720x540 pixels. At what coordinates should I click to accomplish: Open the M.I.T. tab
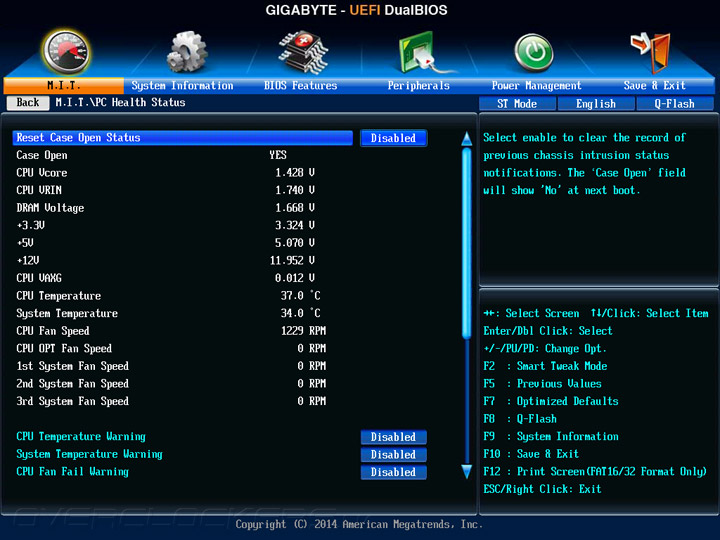64,85
